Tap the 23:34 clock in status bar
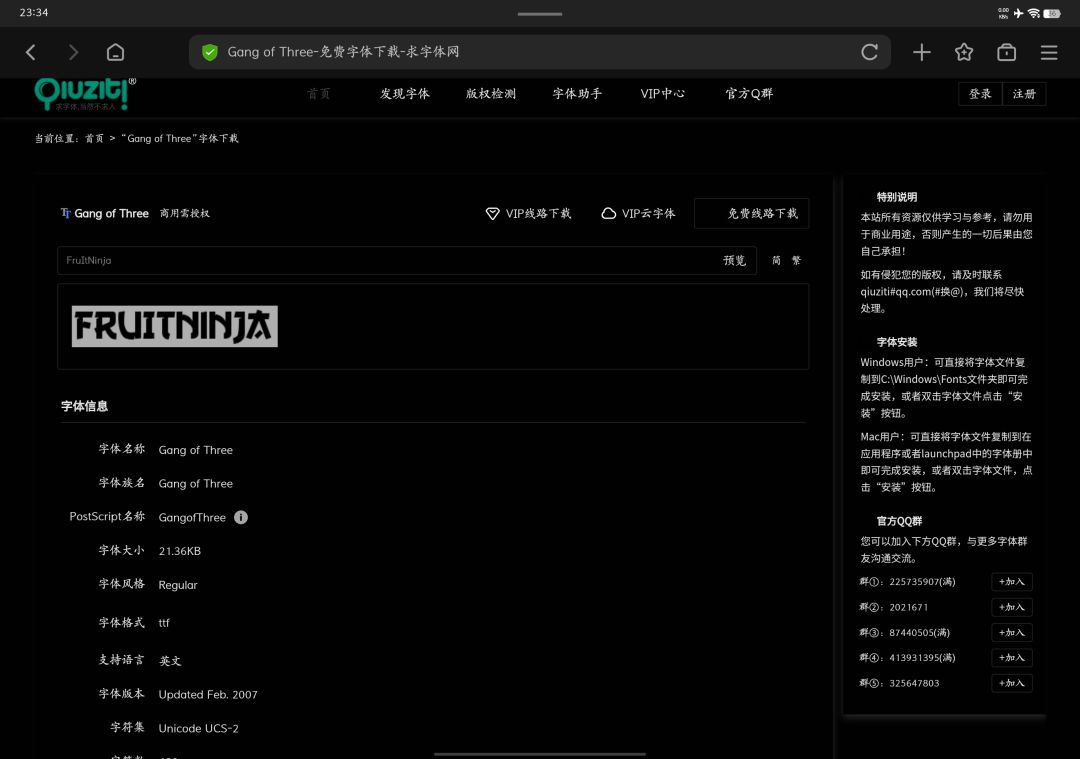1080x759 pixels. (x=34, y=12)
